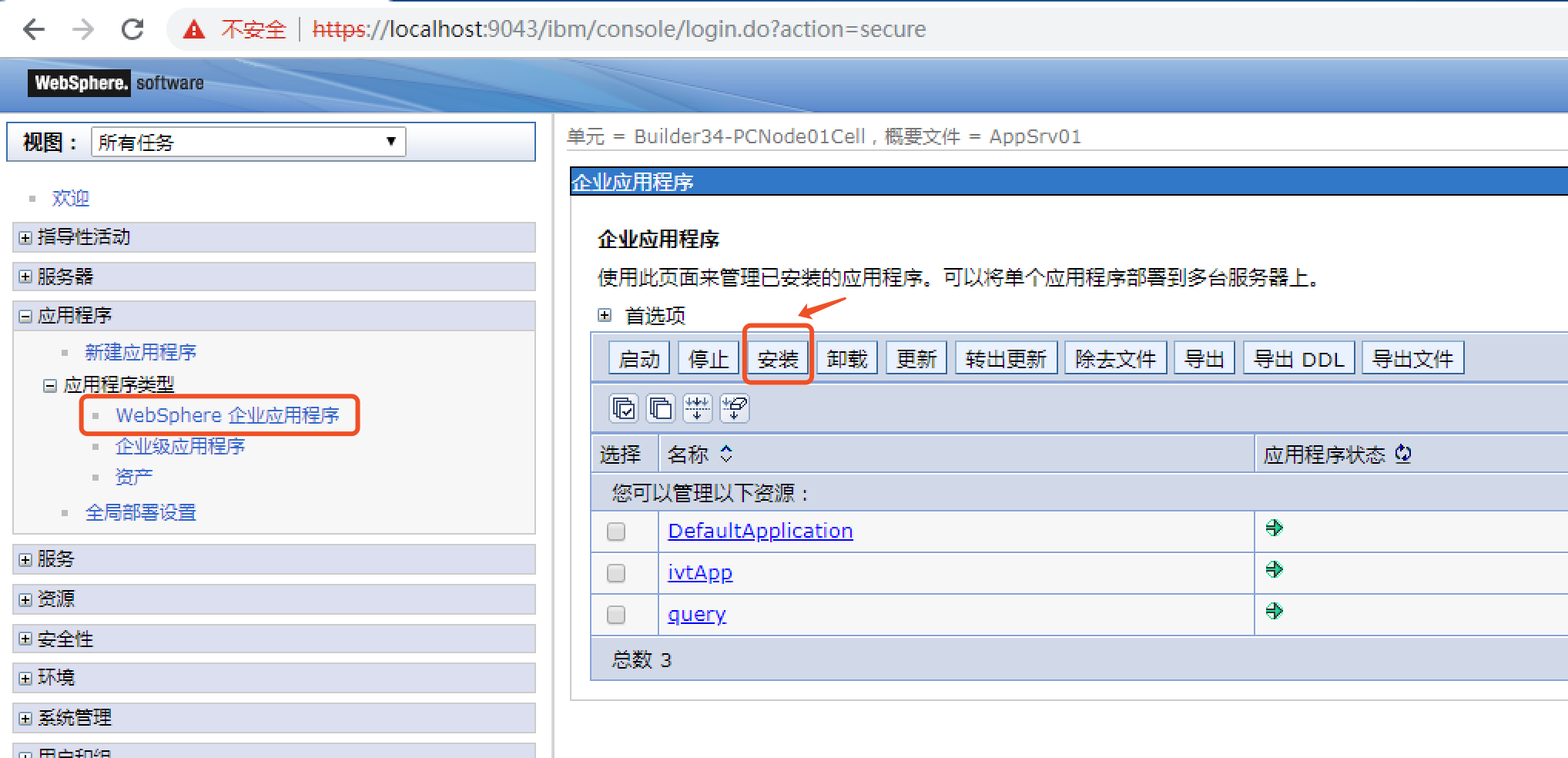This screenshot has height=758, width=1568.
Task: Expand the 资源 section
Action: click(25, 599)
